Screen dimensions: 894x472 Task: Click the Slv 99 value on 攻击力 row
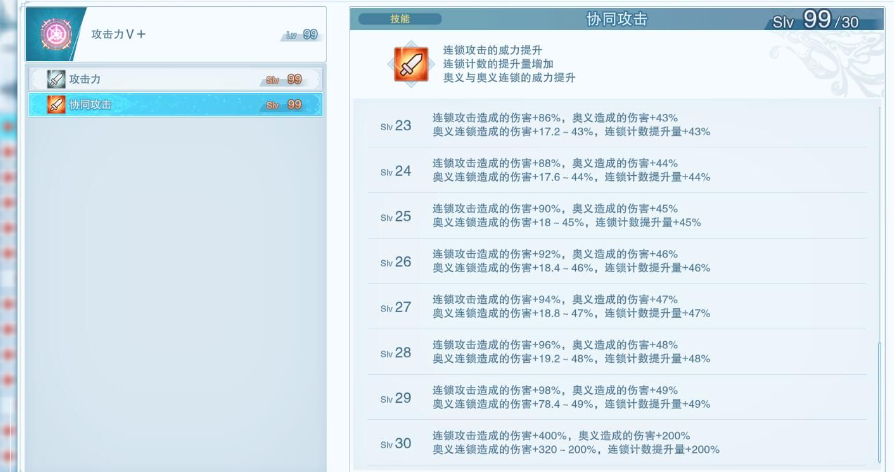(x=284, y=80)
